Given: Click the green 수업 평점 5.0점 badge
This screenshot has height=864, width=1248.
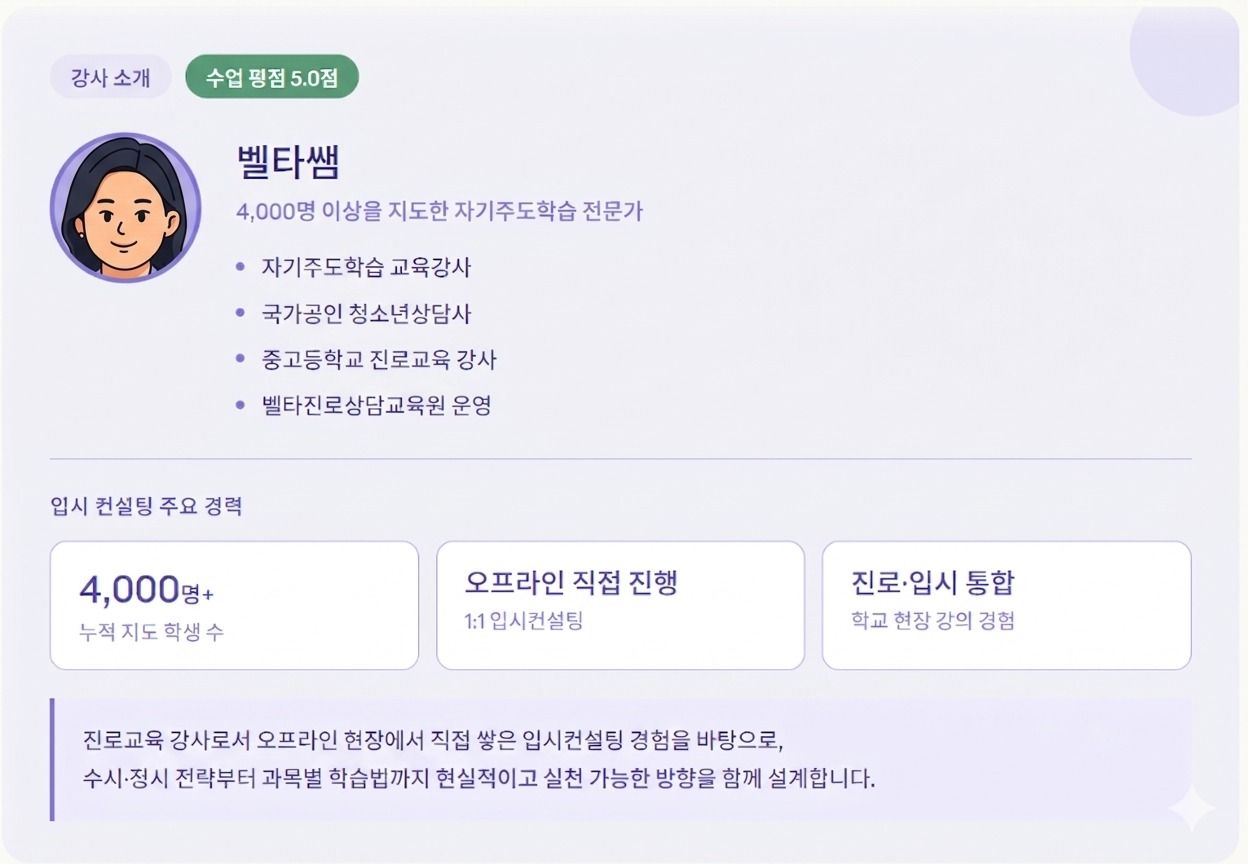Looking at the screenshot, I should pos(272,77).
